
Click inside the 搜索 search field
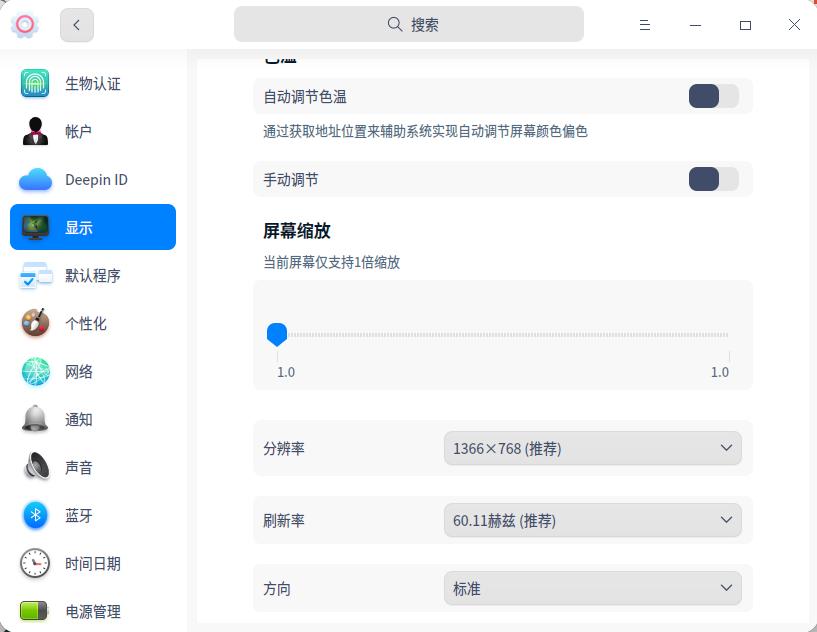tap(408, 24)
